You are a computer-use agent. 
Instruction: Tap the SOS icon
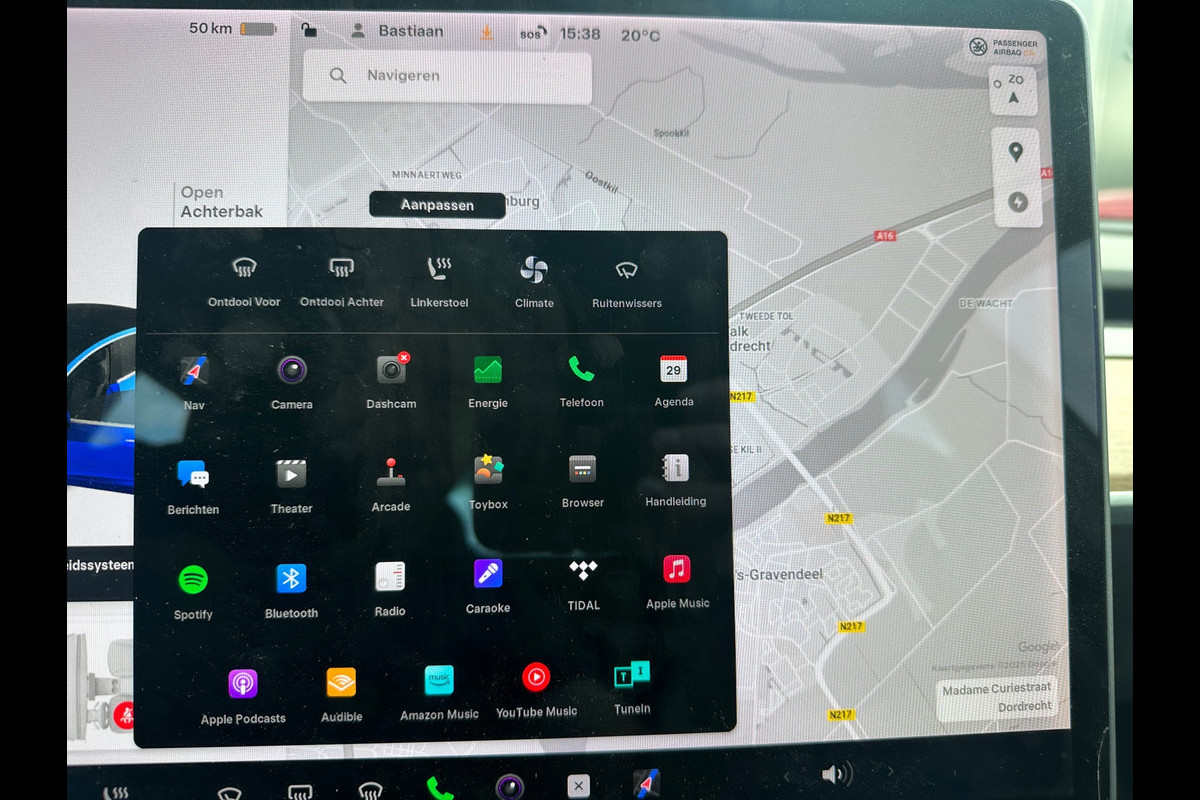pos(533,33)
